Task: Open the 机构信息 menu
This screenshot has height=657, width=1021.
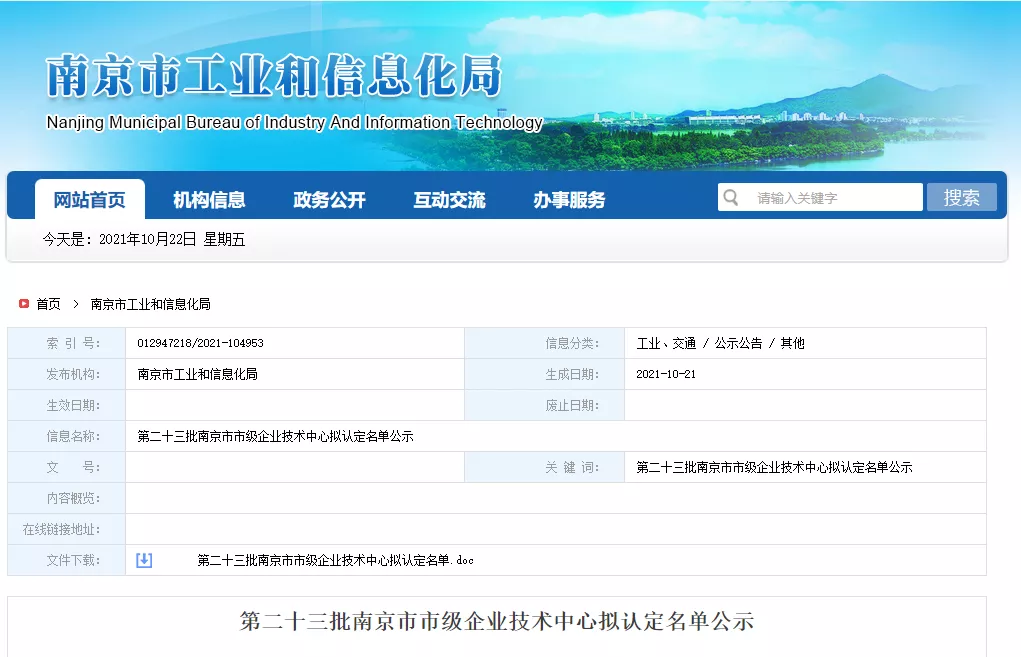Action: click(x=211, y=199)
